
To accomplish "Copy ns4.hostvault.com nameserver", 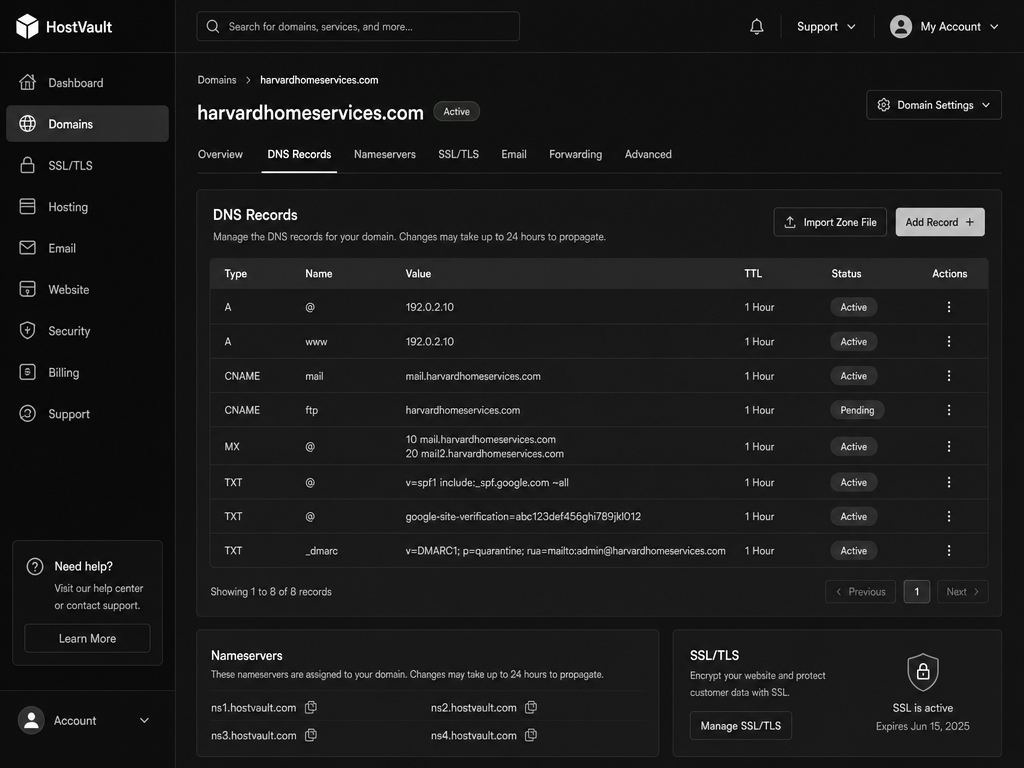I will click(x=532, y=735).
